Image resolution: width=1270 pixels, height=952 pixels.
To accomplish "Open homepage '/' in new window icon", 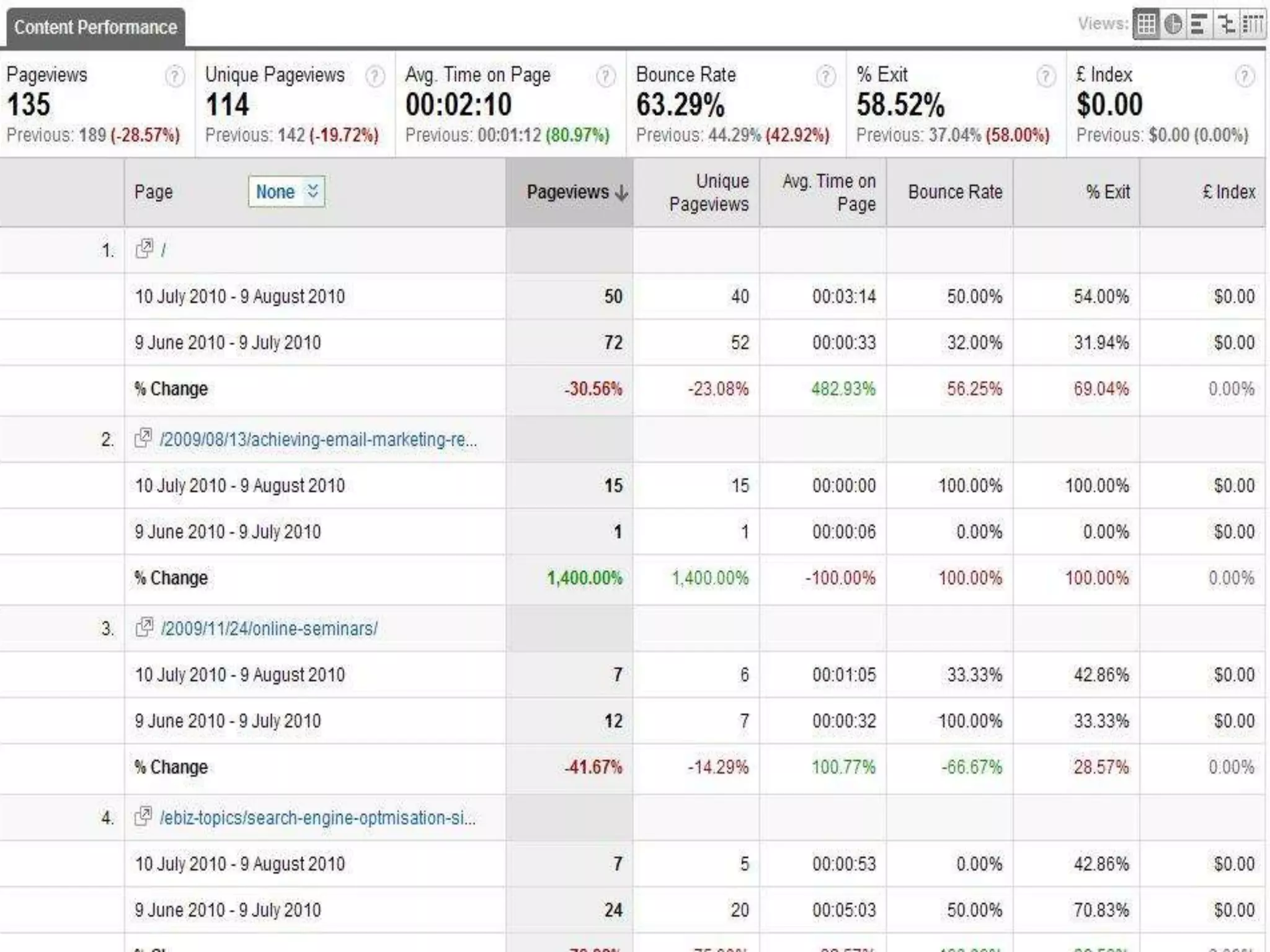I will pos(144,249).
